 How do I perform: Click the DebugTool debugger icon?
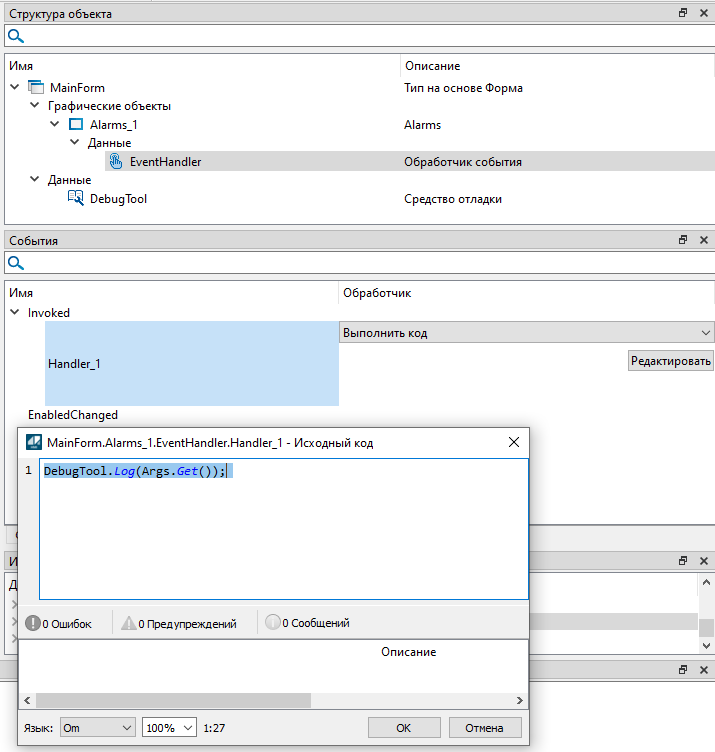pyautogui.click(x=76, y=199)
